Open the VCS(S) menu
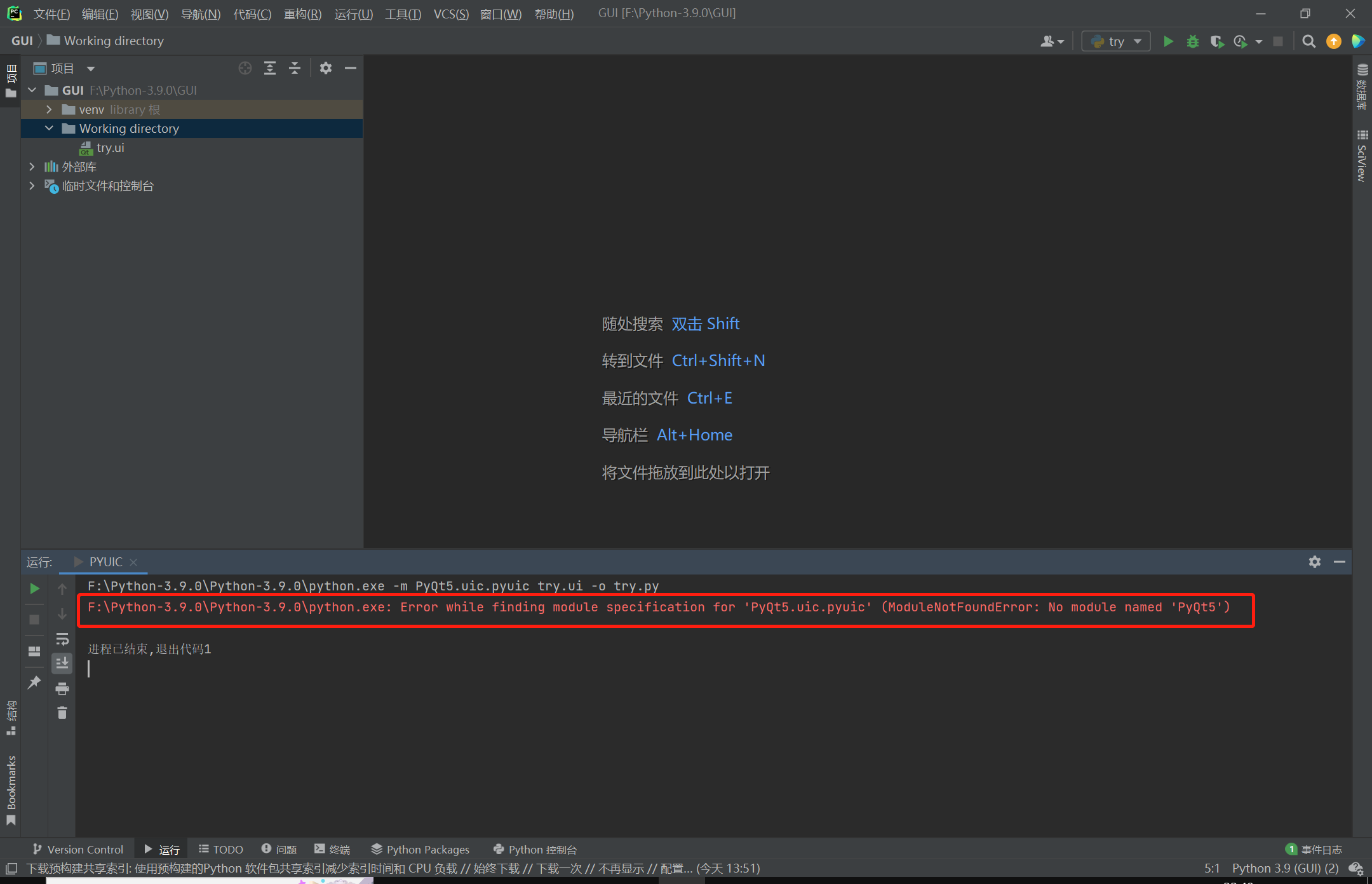The image size is (1372, 884). (451, 14)
